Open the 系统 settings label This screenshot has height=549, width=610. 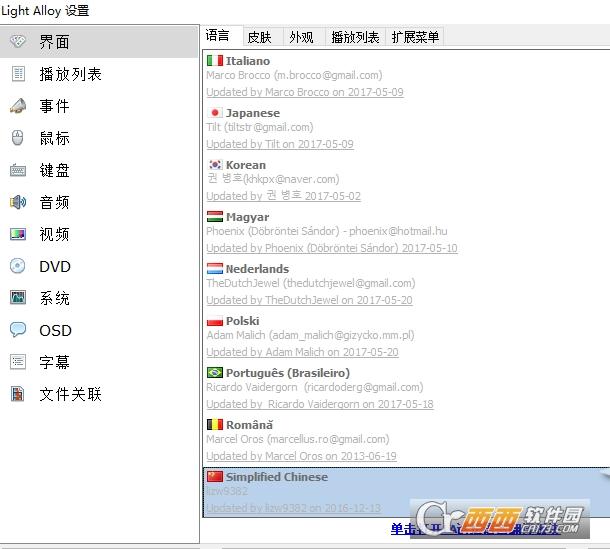pyautogui.click(x=54, y=298)
